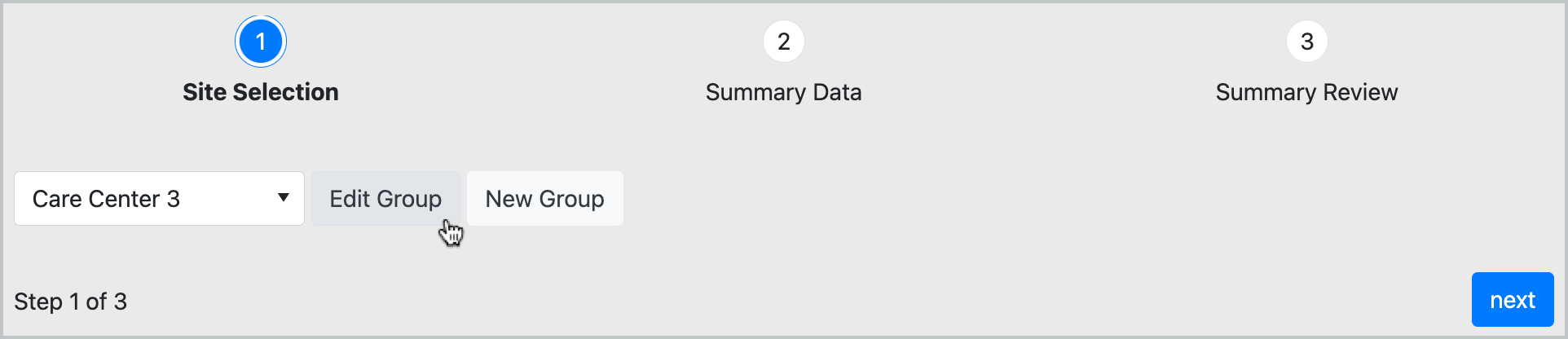Select the Site Selection step label
1568x339 pixels.
click(261, 92)
